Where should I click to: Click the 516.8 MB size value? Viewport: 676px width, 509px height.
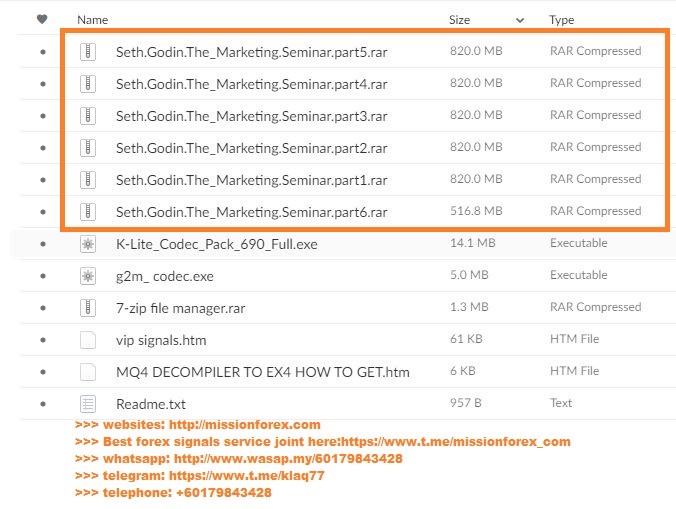(476, 211)
